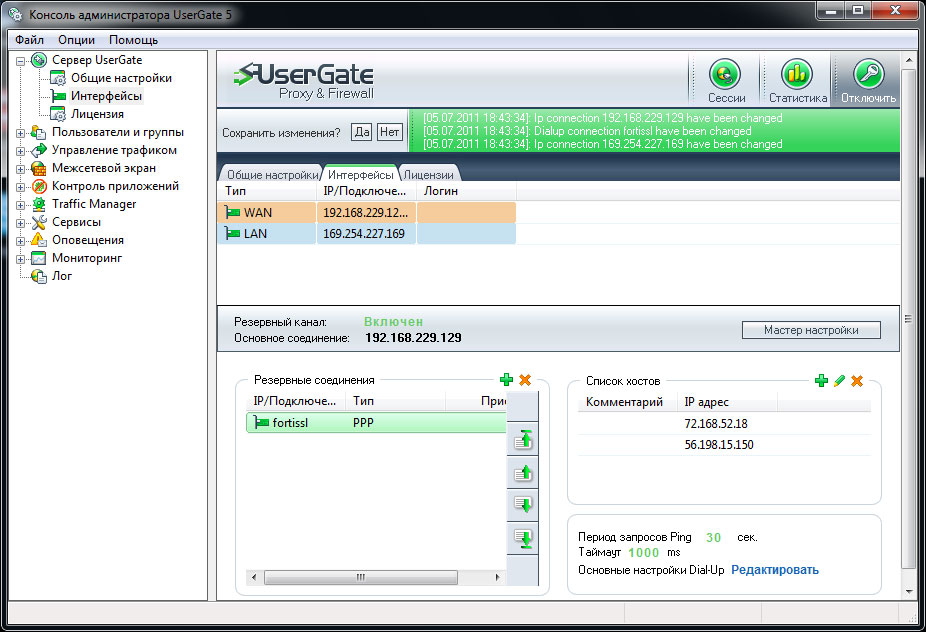
Task: Delete reserve connection with orange cross
Action: pyautogui.click(x=525, y=380)
